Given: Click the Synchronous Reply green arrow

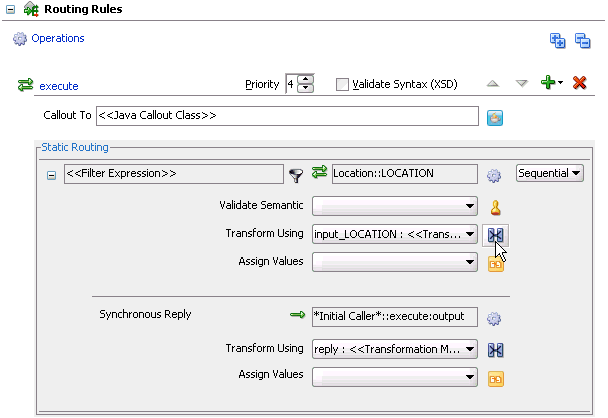Looking at the screenshot, I should pyautogui.click(x=297, y=314).
